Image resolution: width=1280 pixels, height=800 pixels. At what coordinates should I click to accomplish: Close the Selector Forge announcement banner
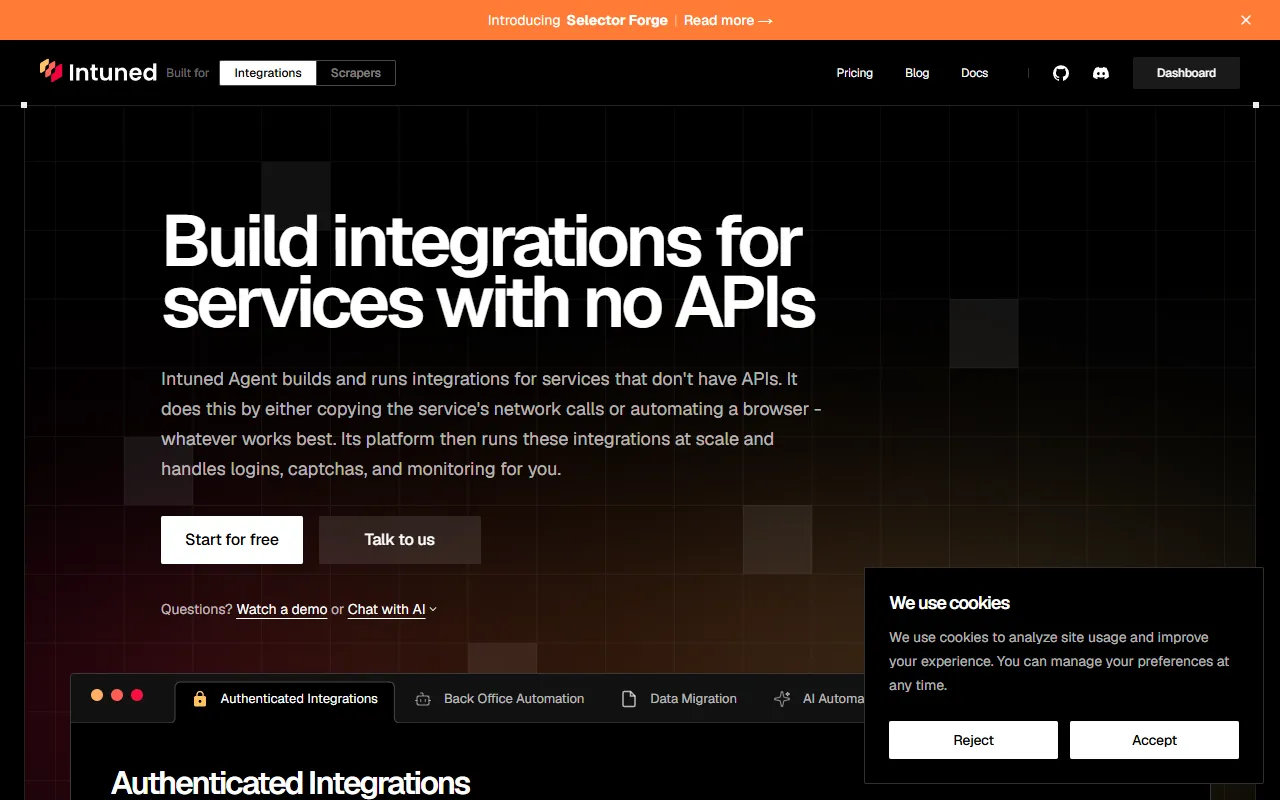(1246, 20)
